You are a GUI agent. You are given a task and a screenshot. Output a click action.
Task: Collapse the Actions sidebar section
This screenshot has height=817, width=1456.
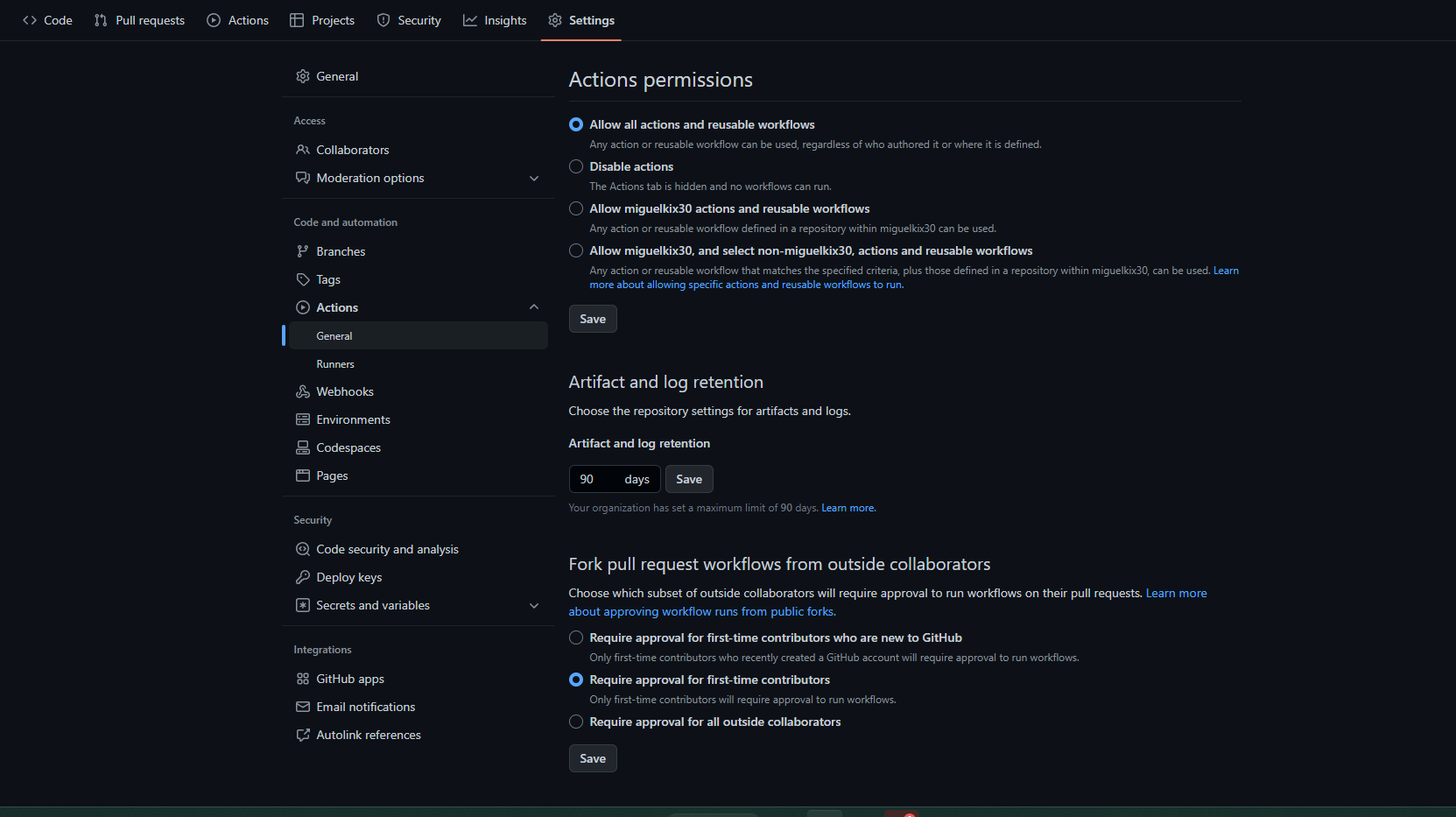tap(534, 306)
